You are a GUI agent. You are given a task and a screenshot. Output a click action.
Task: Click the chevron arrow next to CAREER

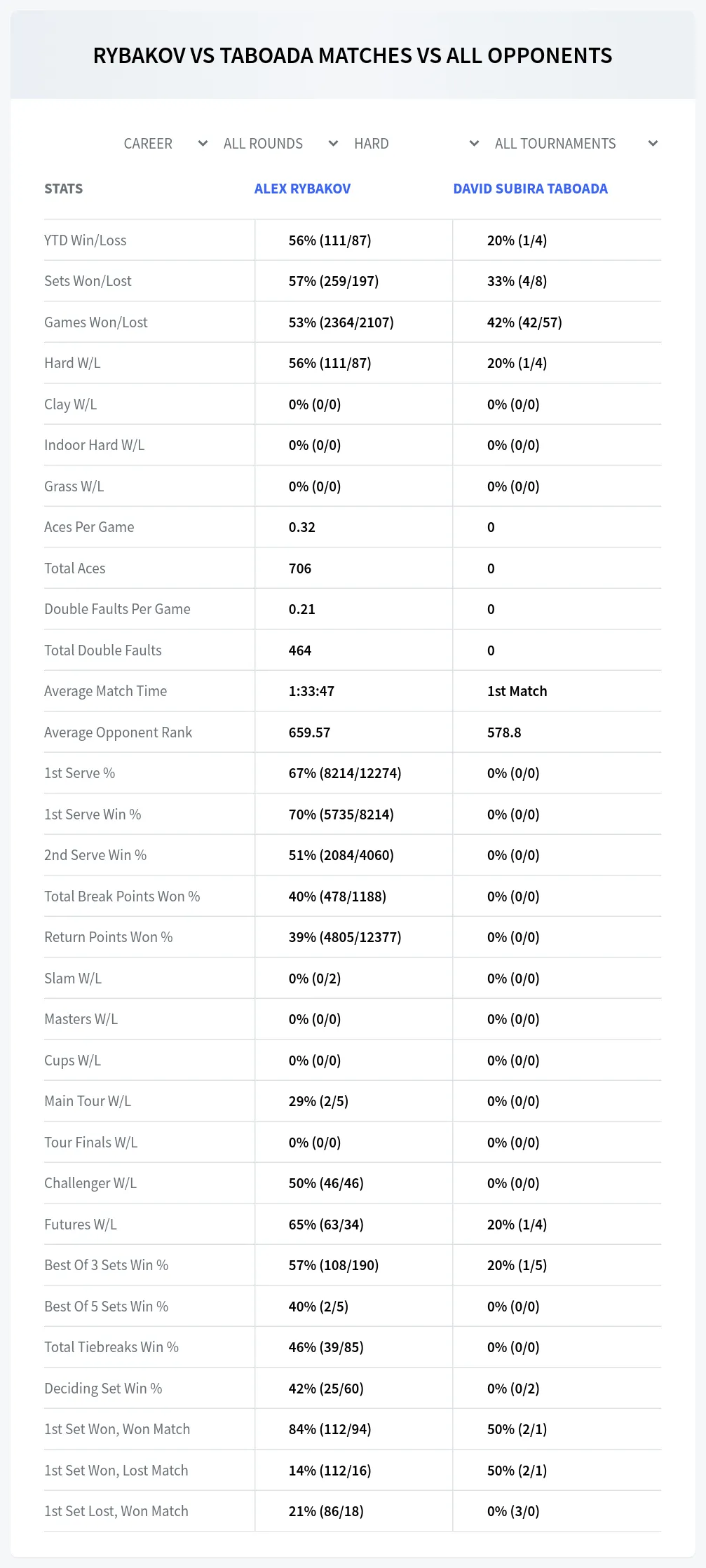203,144
